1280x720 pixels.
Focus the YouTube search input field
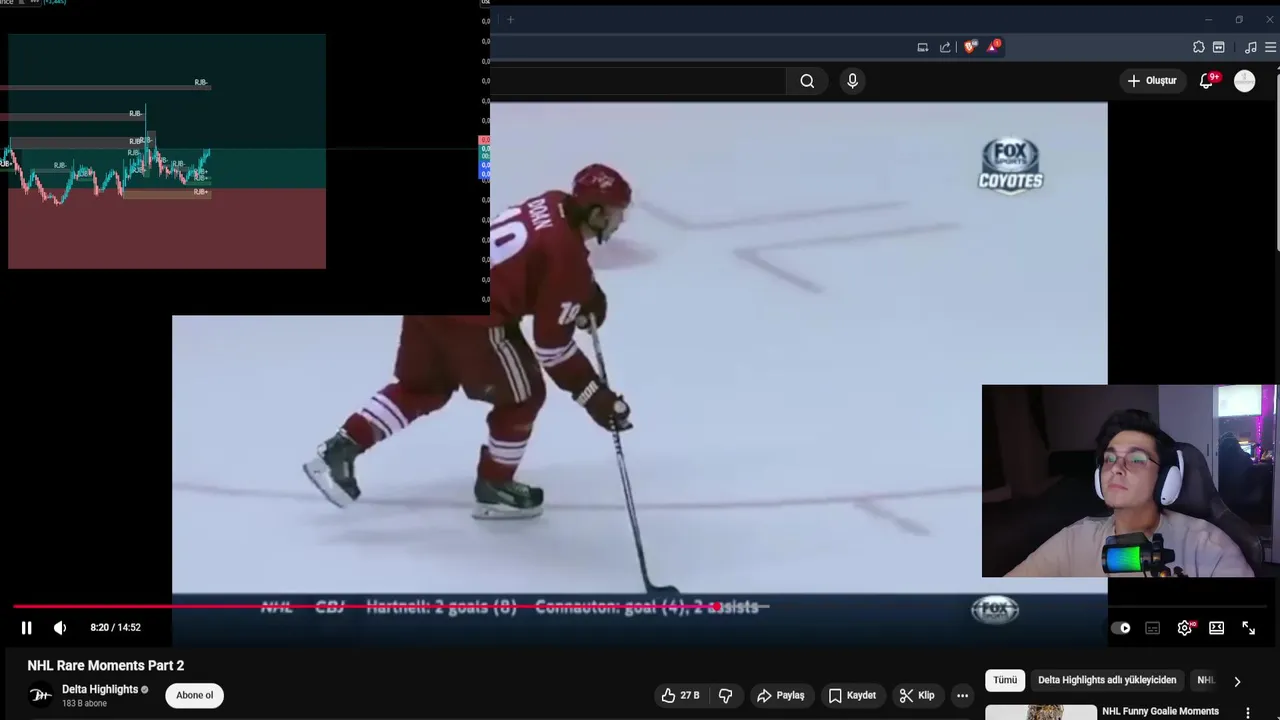pyautogui.click(x=638, y=81)
